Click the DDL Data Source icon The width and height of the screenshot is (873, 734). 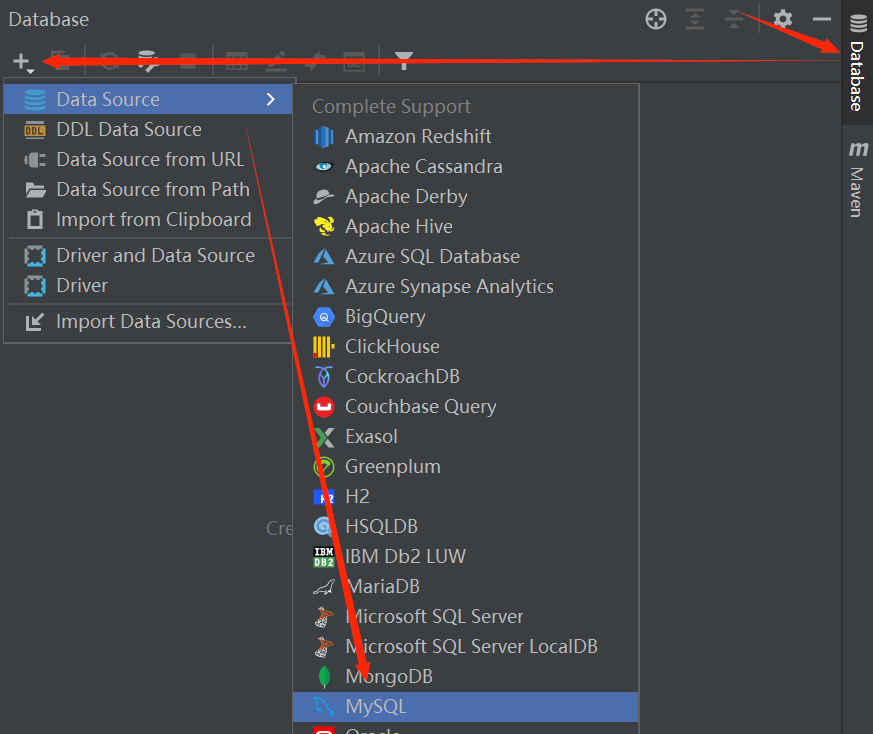35,130
